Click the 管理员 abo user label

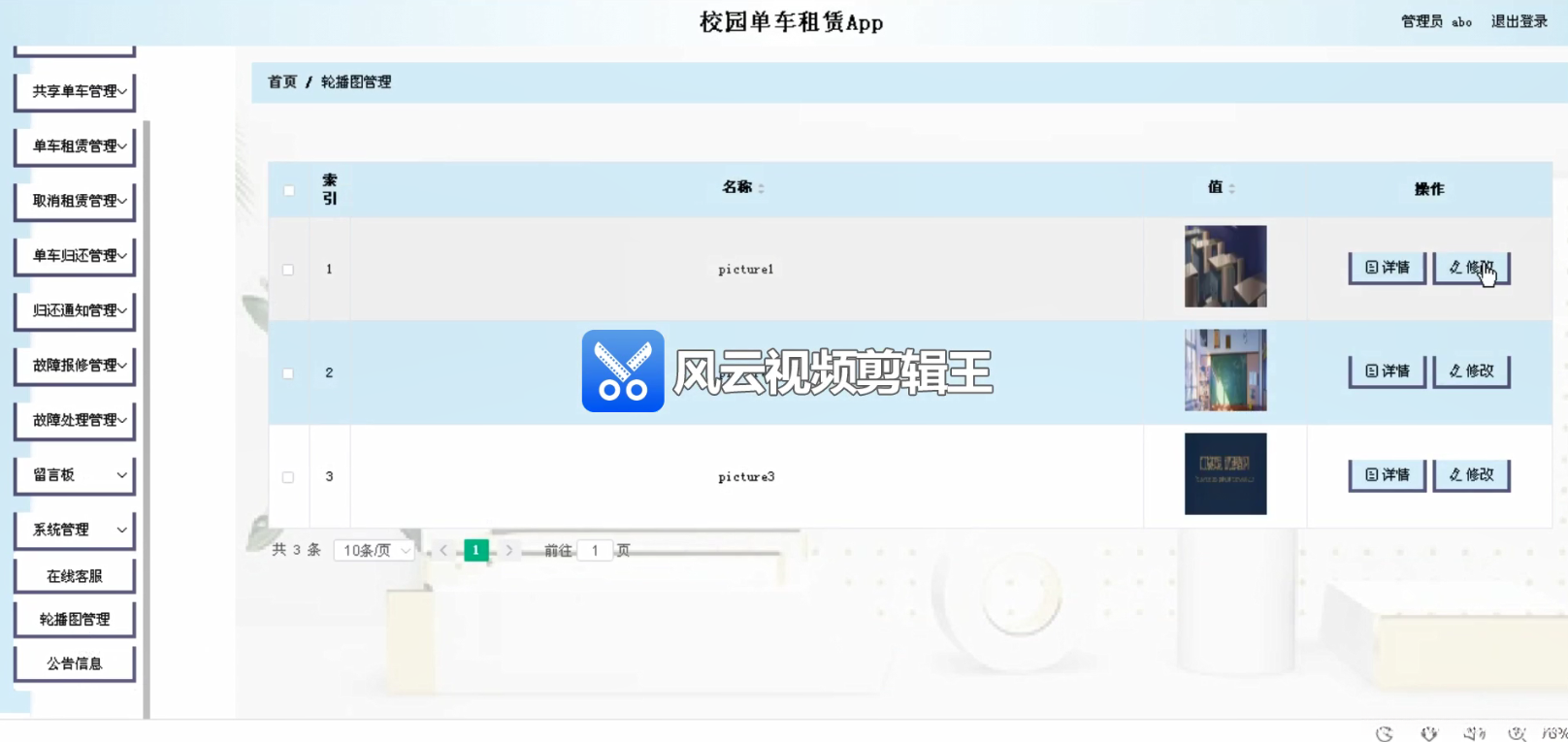(x=1436, y=21)
